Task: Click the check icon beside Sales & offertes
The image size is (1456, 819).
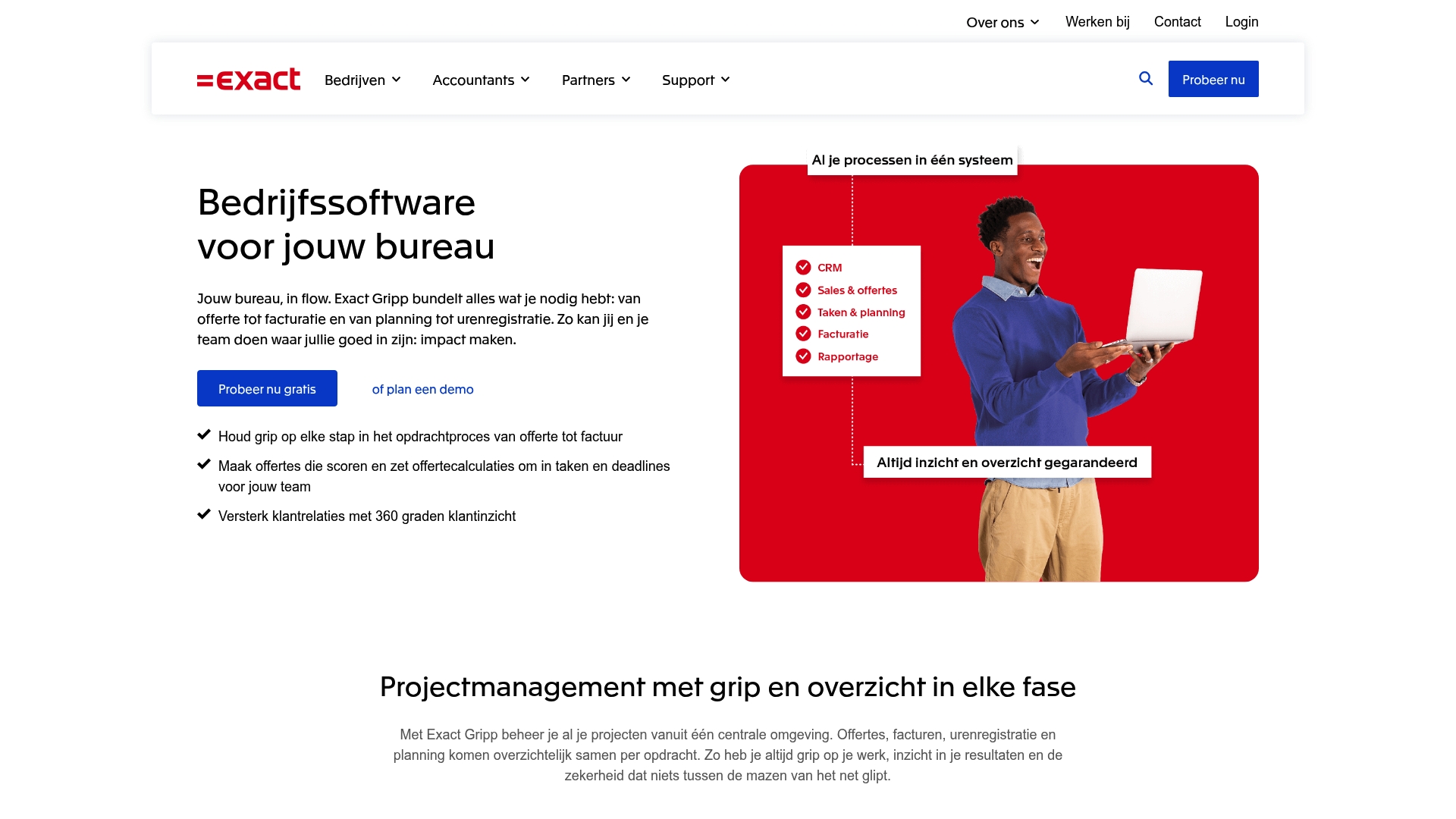Action: pos(803,290)
